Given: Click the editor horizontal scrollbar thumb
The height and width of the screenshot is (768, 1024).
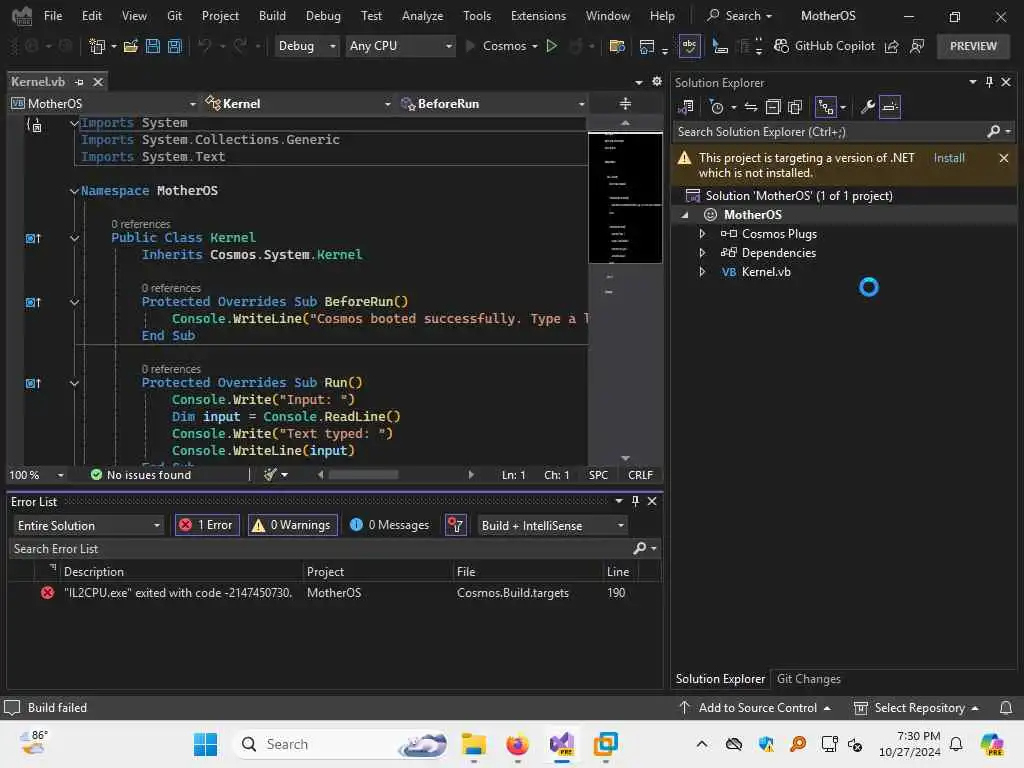Looking at the screenshot, I should (363, 475).
